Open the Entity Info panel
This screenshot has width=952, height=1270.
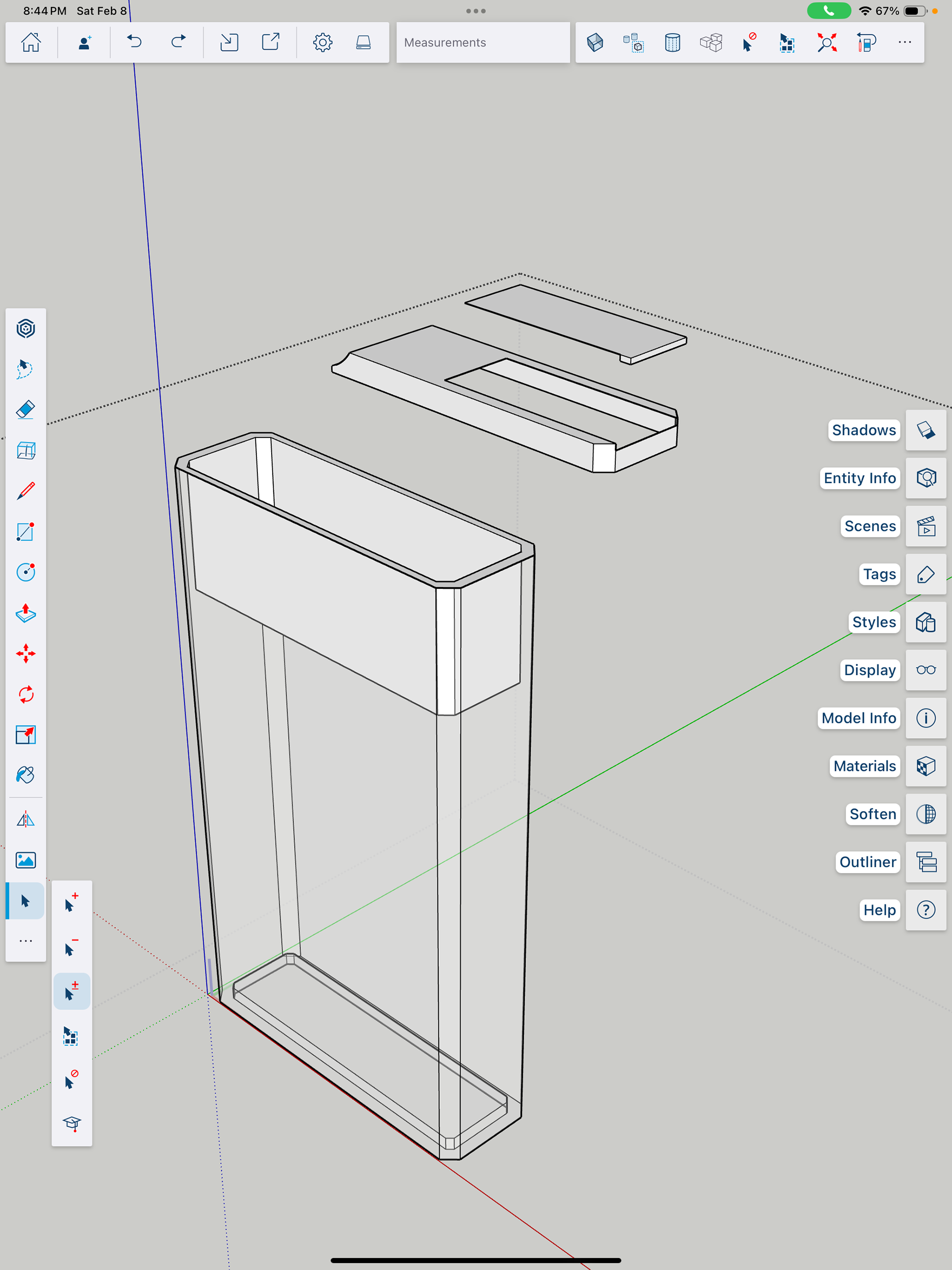tap(926, 478)
